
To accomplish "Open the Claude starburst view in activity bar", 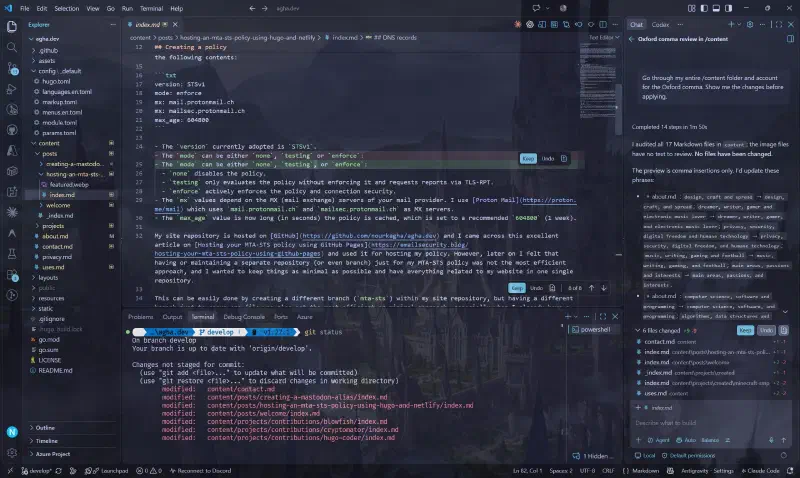I will [x=12, y=212].
